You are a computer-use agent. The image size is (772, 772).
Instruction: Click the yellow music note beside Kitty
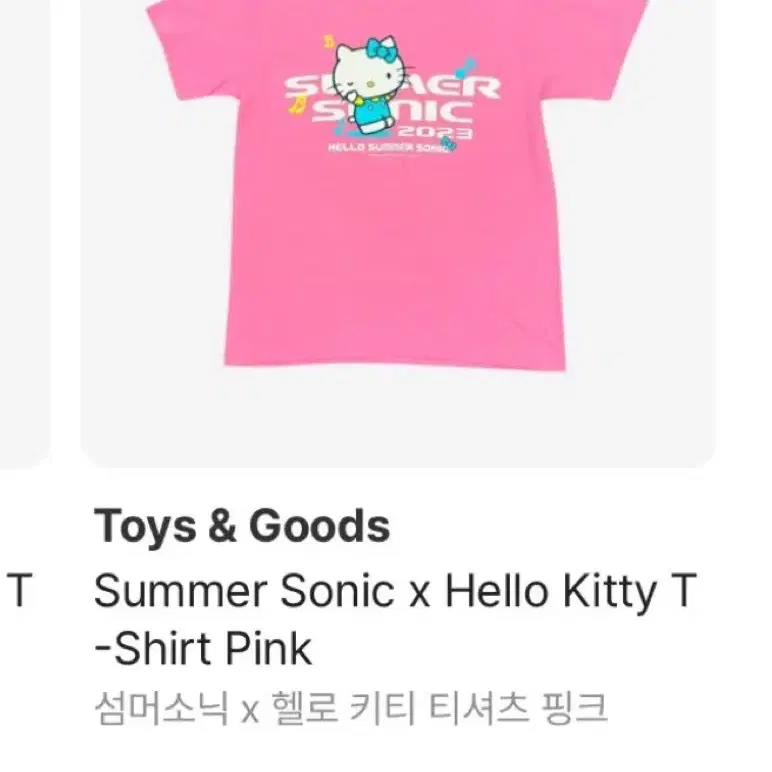[296, 105]
